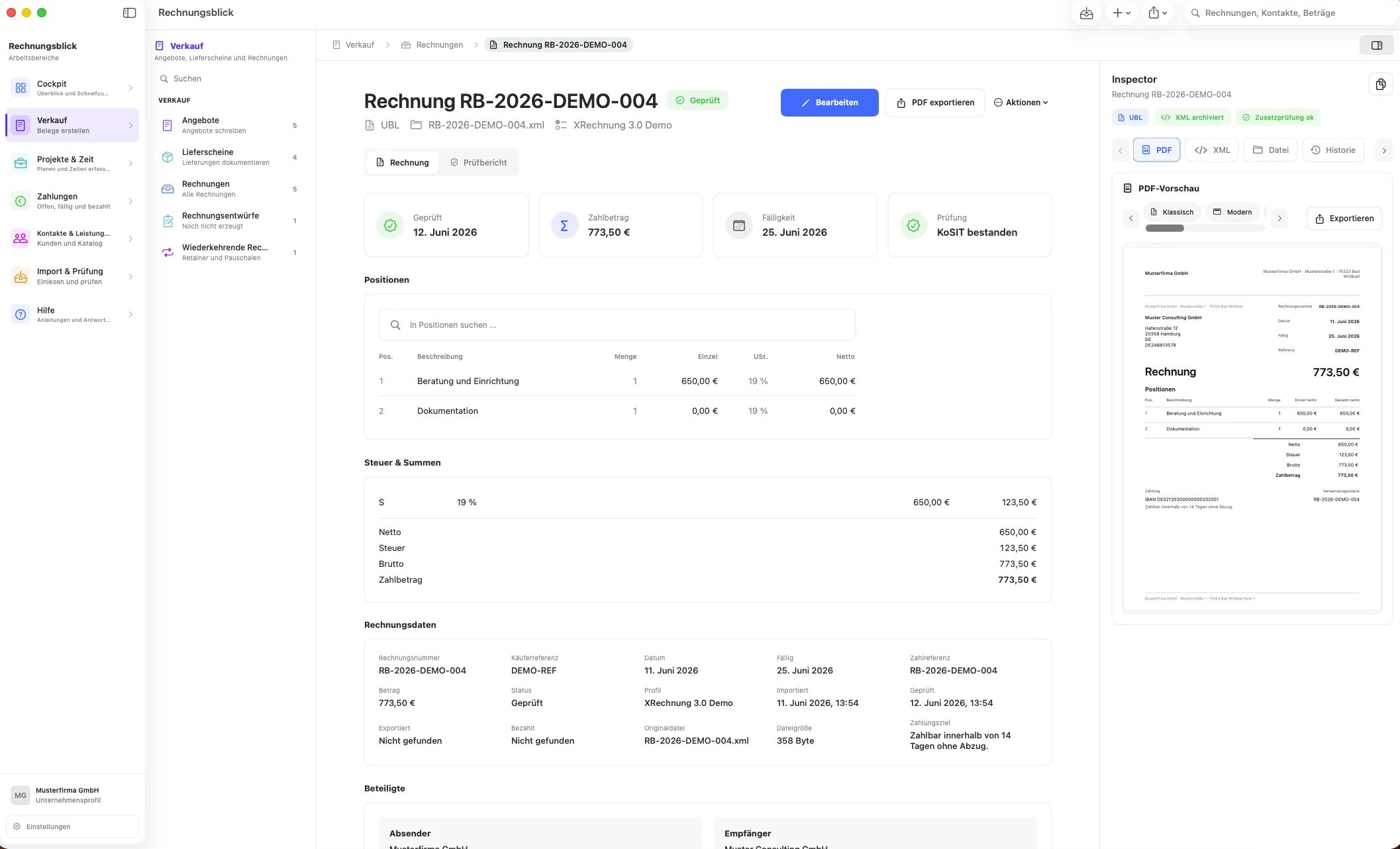Go to Verkauf breadcrumb
Screen dimensions: 1400x849
(354, 45)
